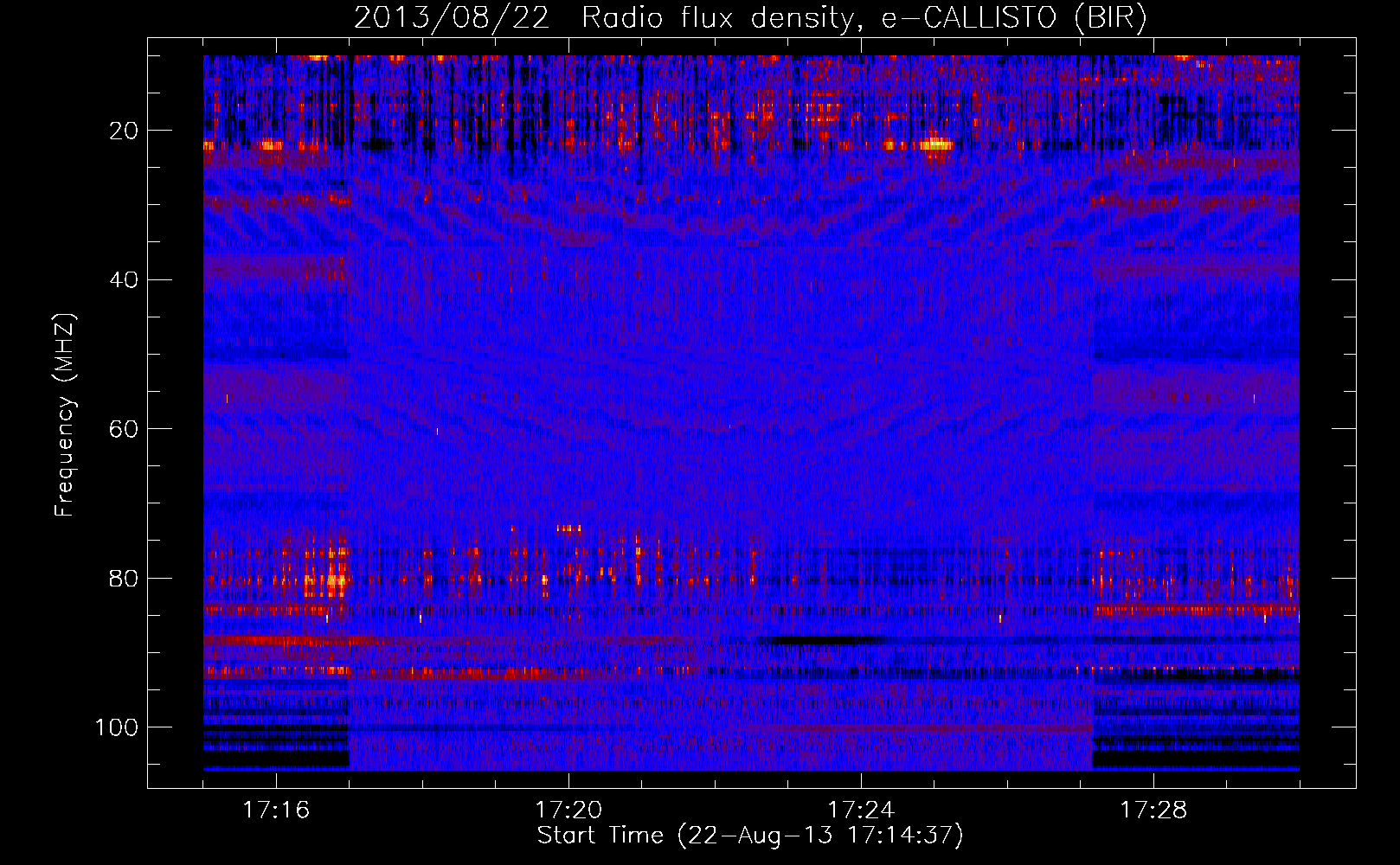Click the 17:20 time tick label
Screen dimensions: 1400x865
click(568, 811)
